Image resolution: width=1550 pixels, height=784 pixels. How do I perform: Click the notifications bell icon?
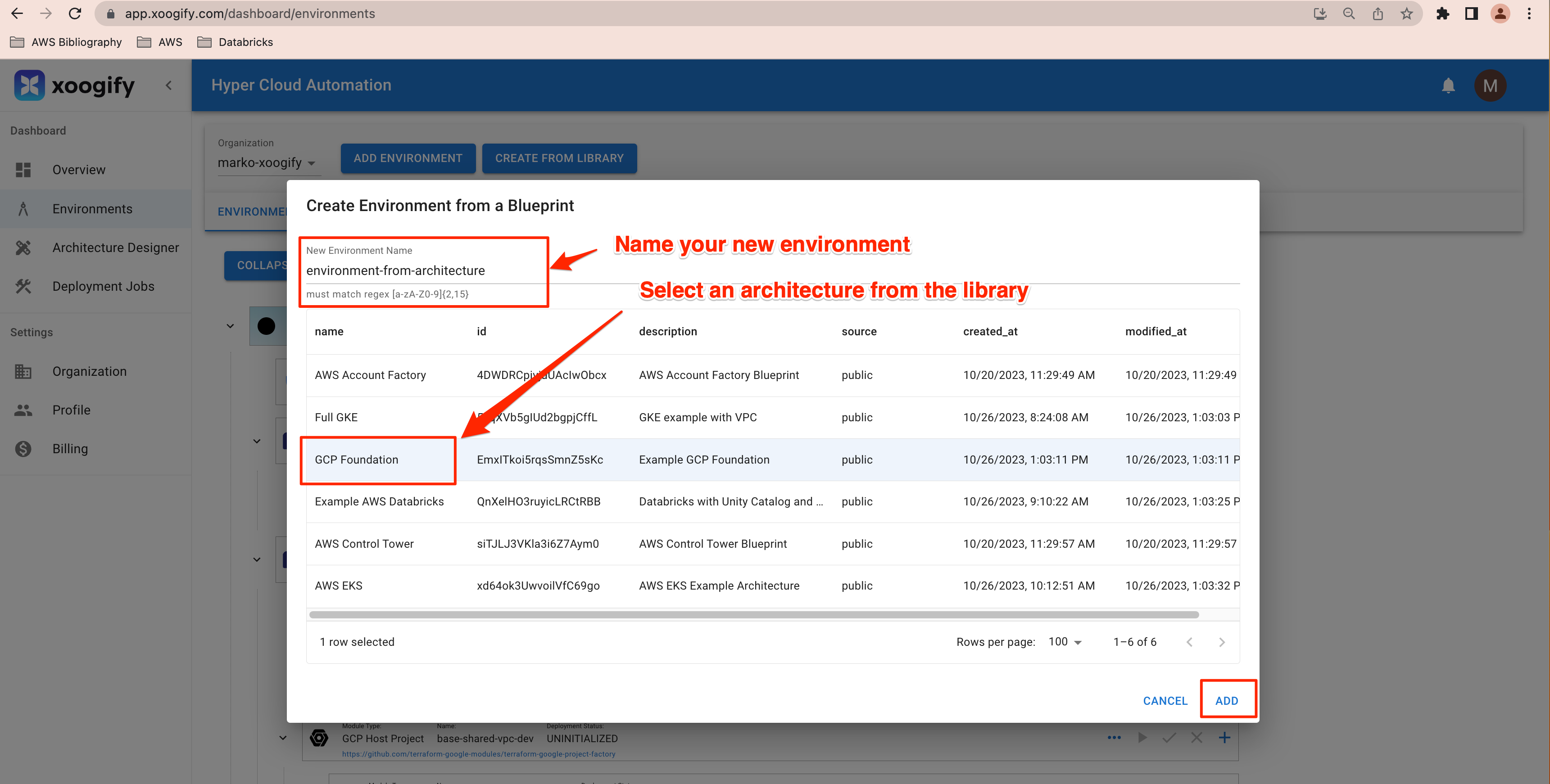pyautogui.click(x=1448, y=86)
